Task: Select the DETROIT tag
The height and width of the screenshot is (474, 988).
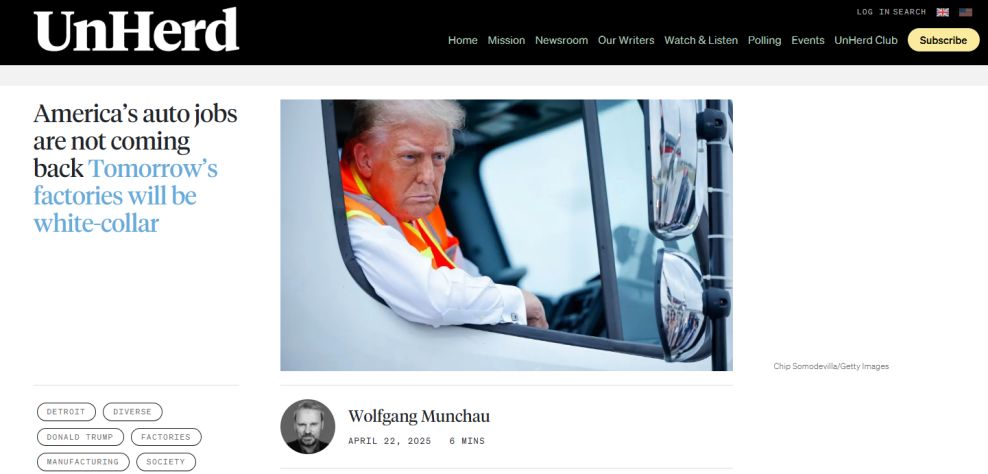Action: (66, 412)
